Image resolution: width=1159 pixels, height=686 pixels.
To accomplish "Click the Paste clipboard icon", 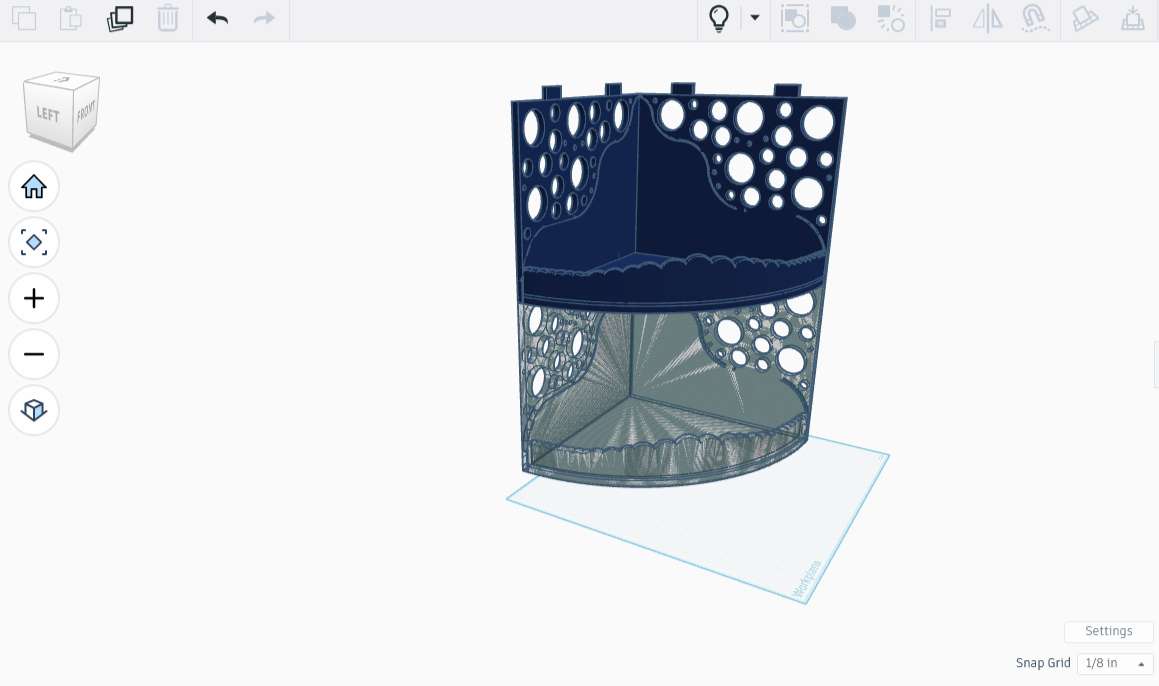I will 71,18.
